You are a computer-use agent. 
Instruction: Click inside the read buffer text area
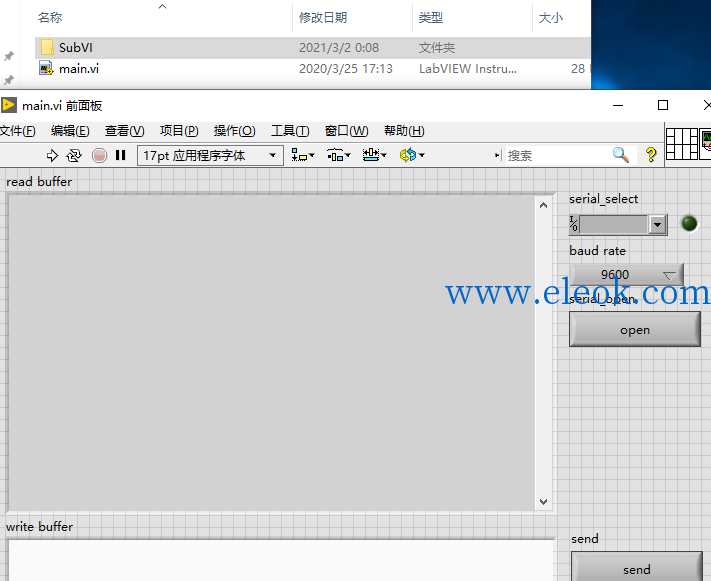coord(272,353)
